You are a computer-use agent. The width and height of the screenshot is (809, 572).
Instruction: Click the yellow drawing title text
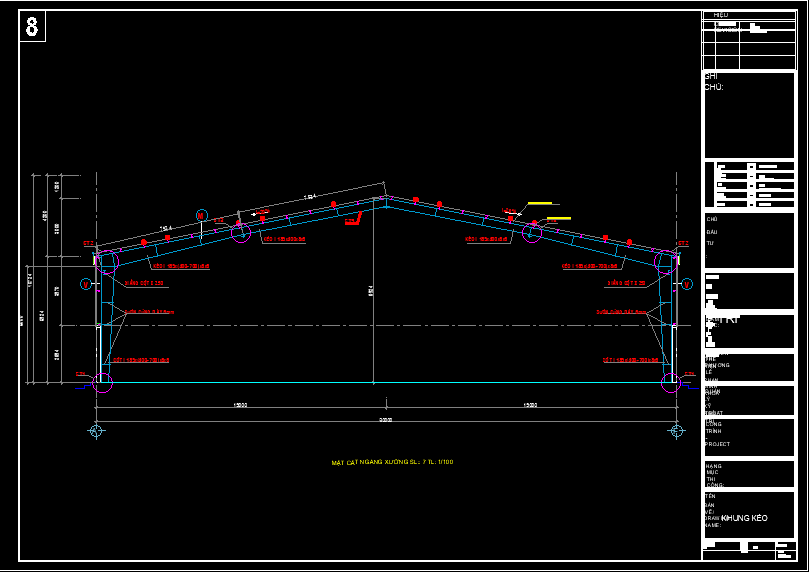[x=392, y=462]
